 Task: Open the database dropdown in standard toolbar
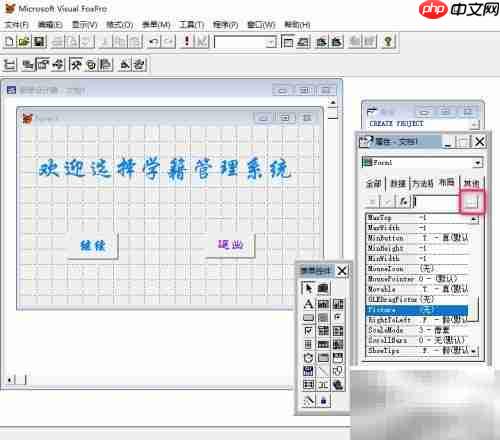pos(272,42)
